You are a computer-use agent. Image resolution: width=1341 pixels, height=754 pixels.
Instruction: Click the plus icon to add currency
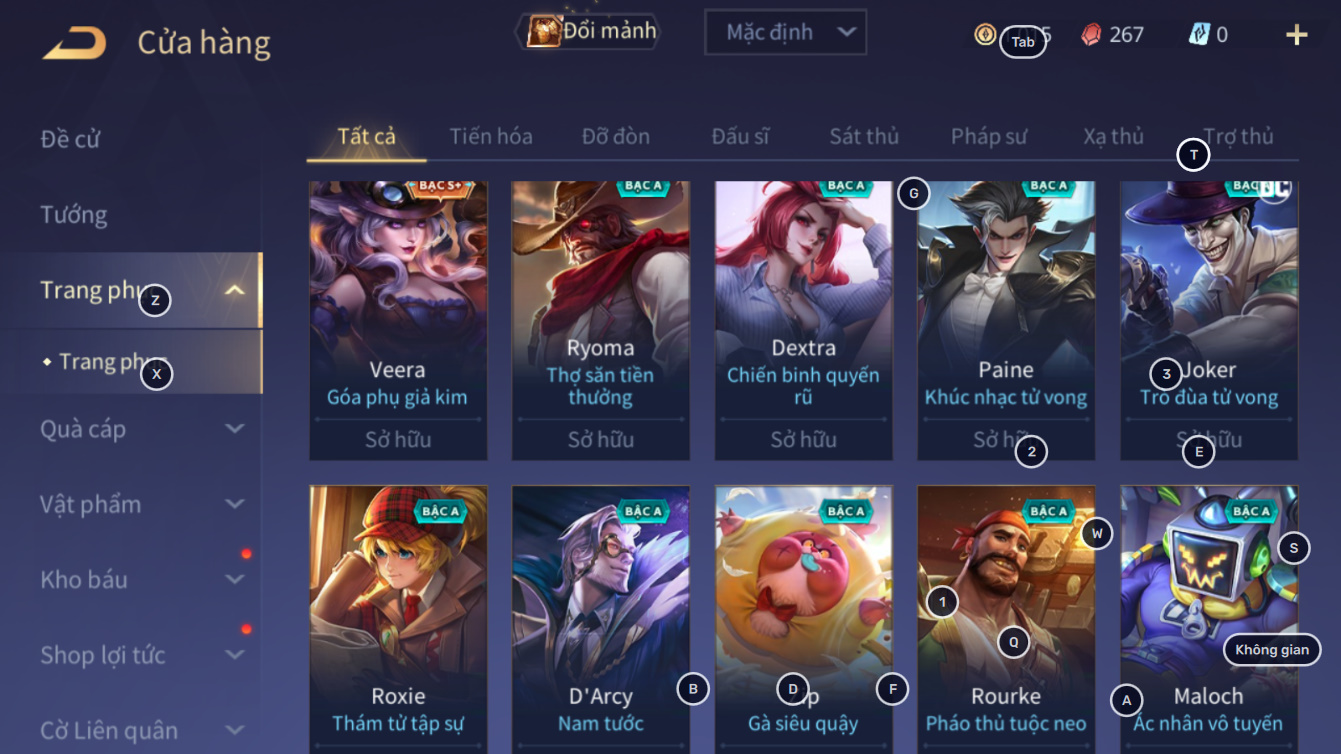1296,35
